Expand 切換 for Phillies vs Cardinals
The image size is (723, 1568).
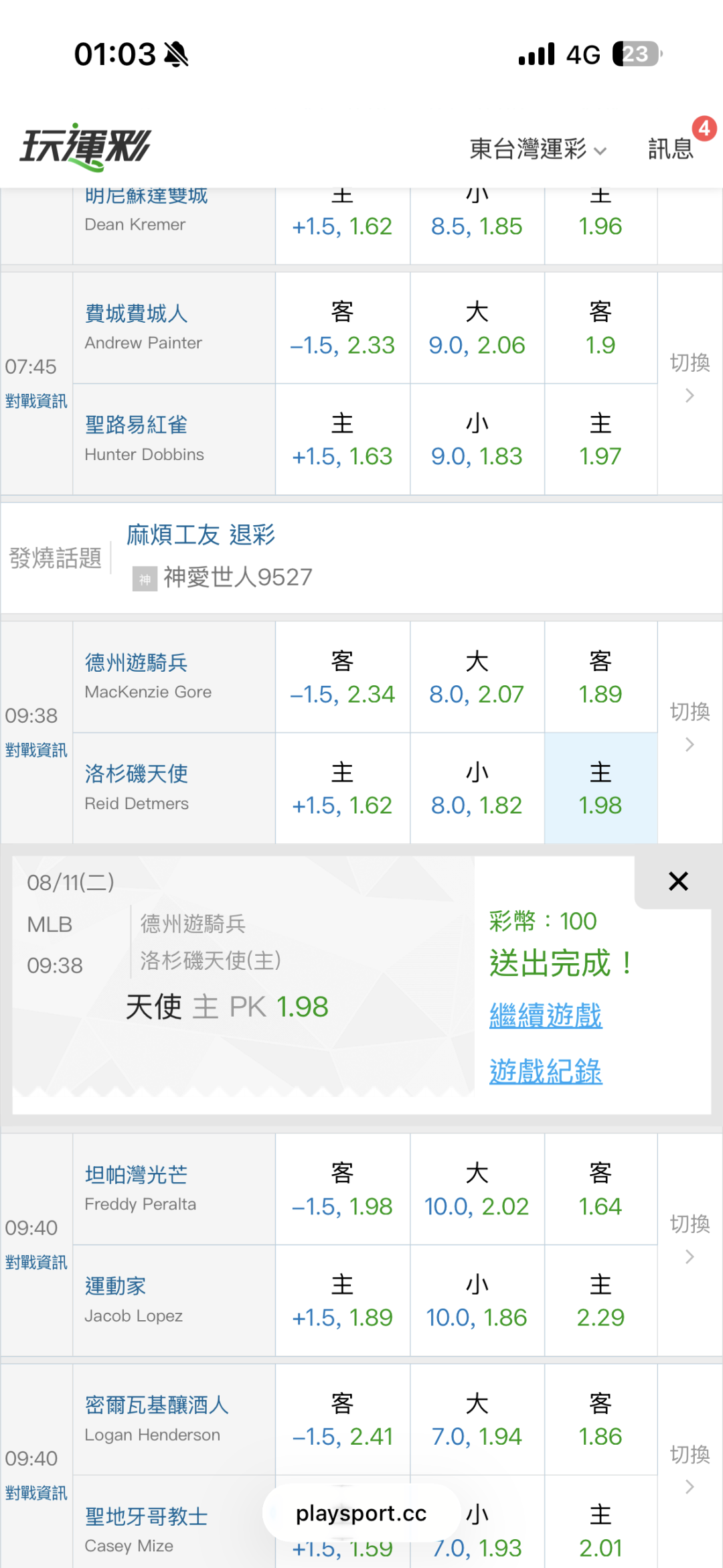690,378
